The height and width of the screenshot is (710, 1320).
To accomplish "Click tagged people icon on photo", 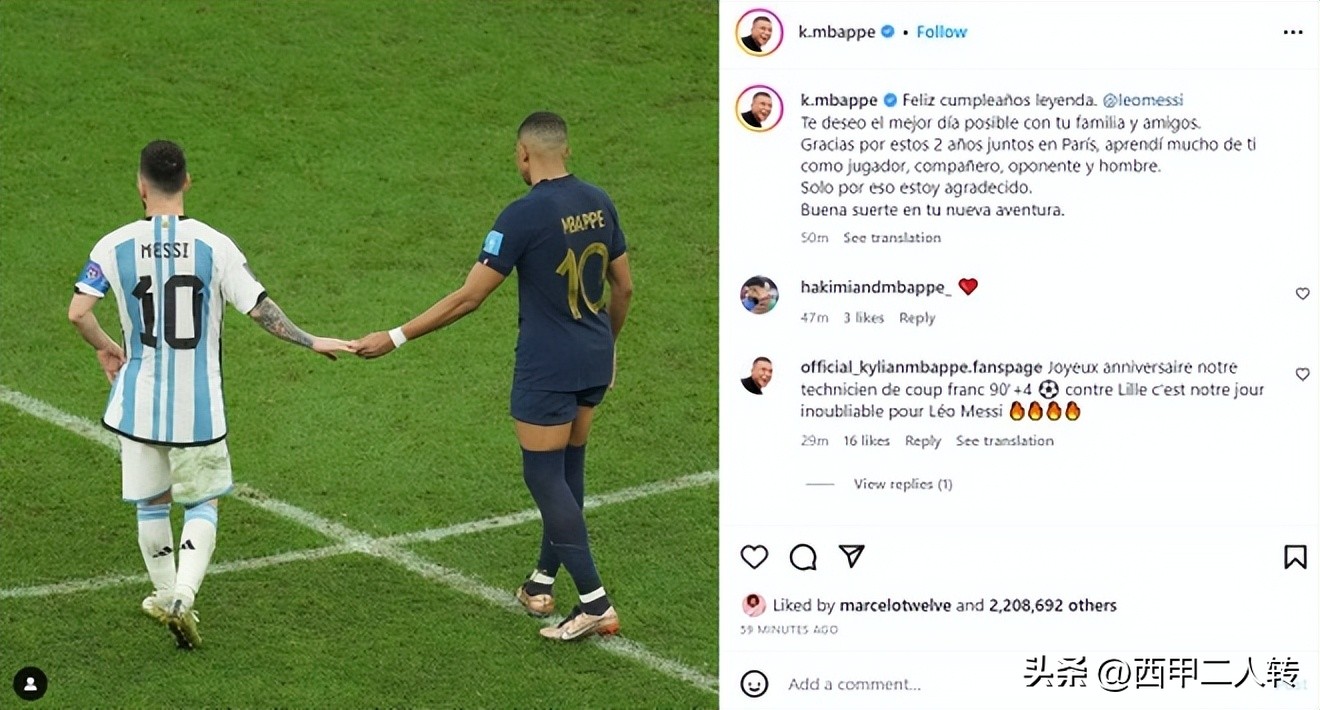I will (31, 683).
